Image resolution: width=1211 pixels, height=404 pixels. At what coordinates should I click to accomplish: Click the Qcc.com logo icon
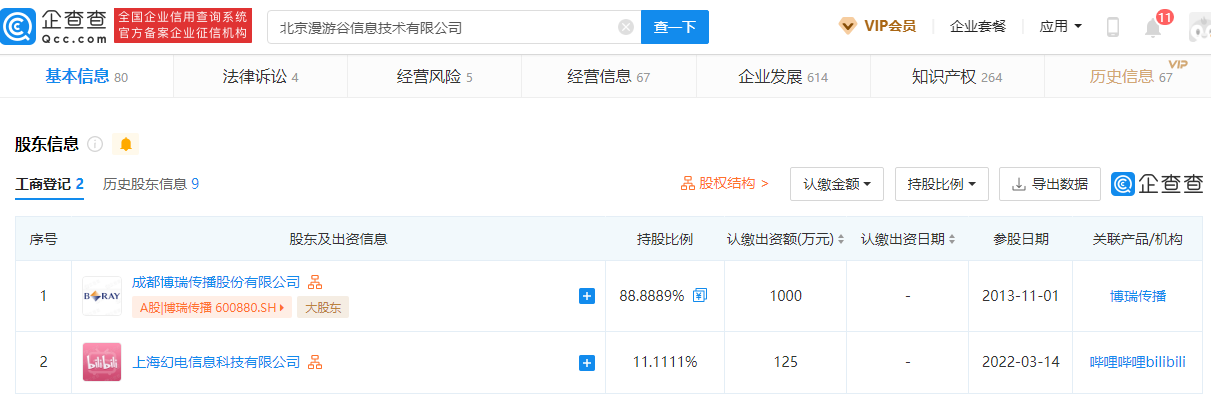22,27
